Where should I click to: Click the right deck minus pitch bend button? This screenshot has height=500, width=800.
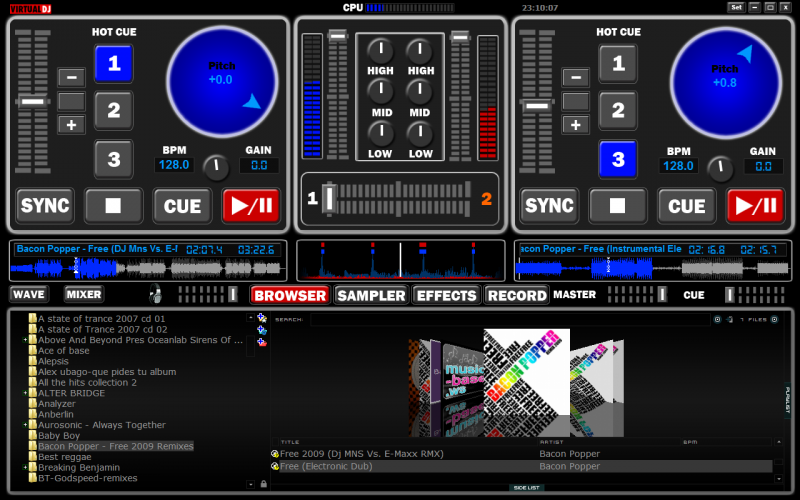tap(576, 78)
